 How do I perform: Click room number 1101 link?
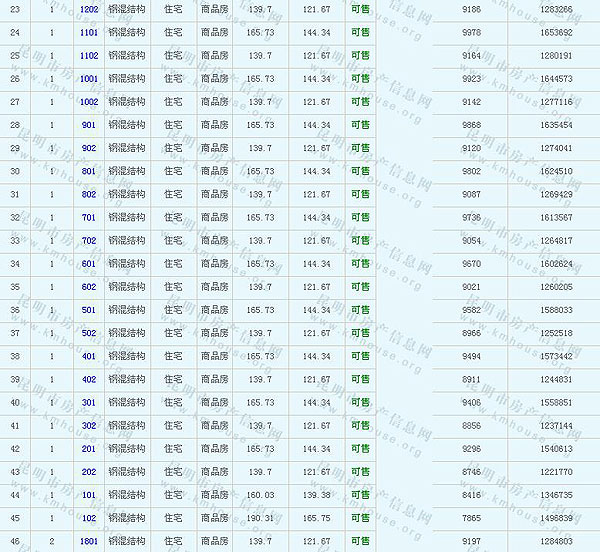tap(89, 32)
